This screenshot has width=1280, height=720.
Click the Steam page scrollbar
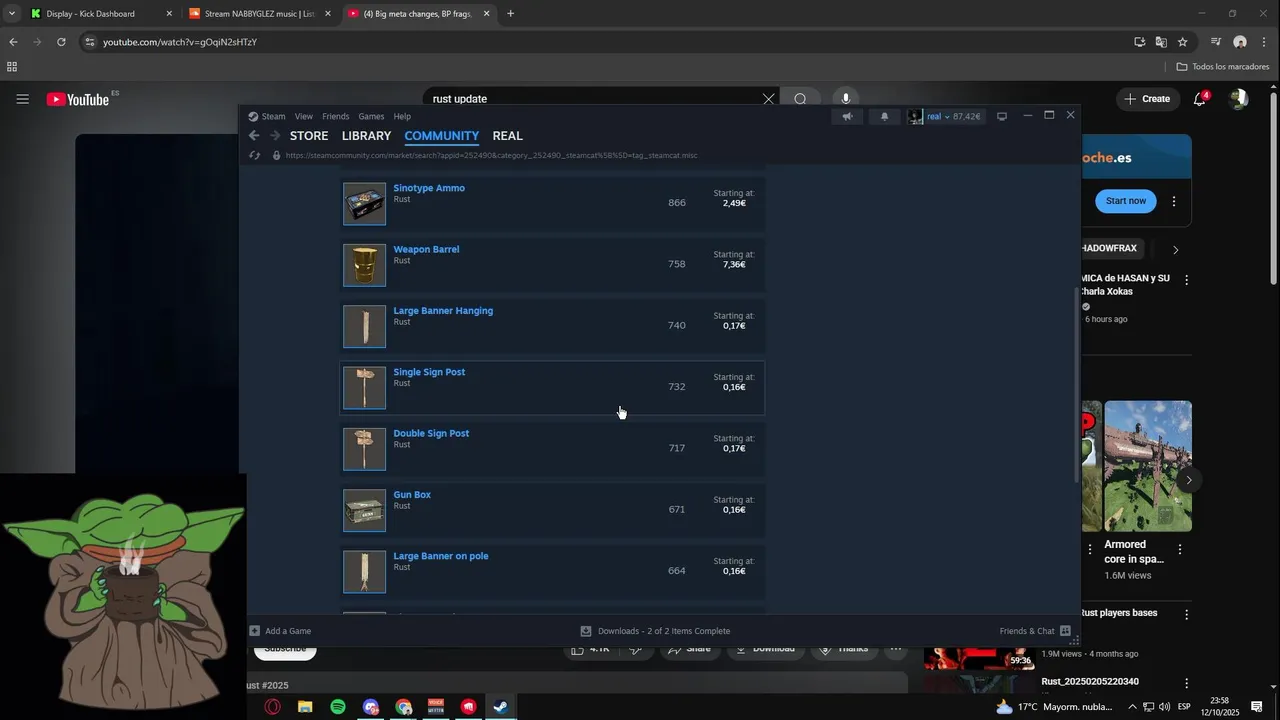pos(1077,385)
